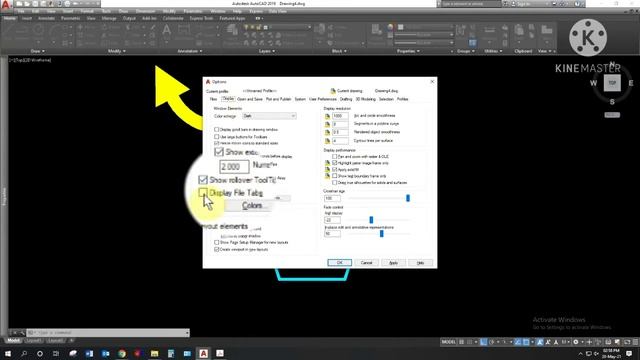The width and height of the screenshot is (640, 360).
Task: Click the clean screen icon in the status bar
Action: pos(627,342)
